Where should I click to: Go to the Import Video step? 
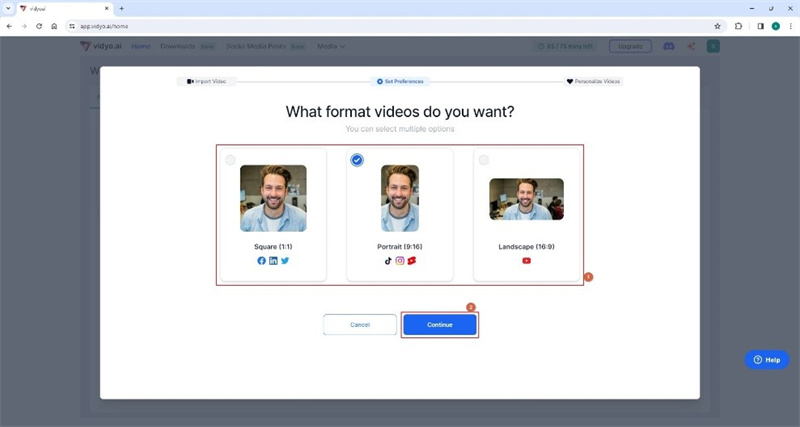[207, 82]
